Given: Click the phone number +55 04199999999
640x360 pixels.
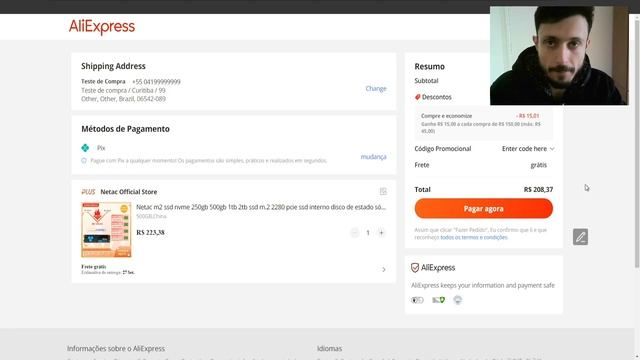Looking at the screenshot, I should click(x=156, y=82).
